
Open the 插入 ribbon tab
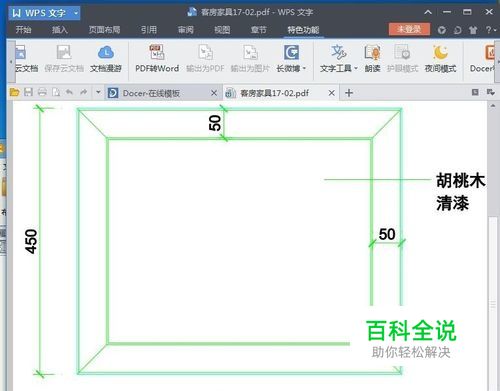[x=60, y=30]
